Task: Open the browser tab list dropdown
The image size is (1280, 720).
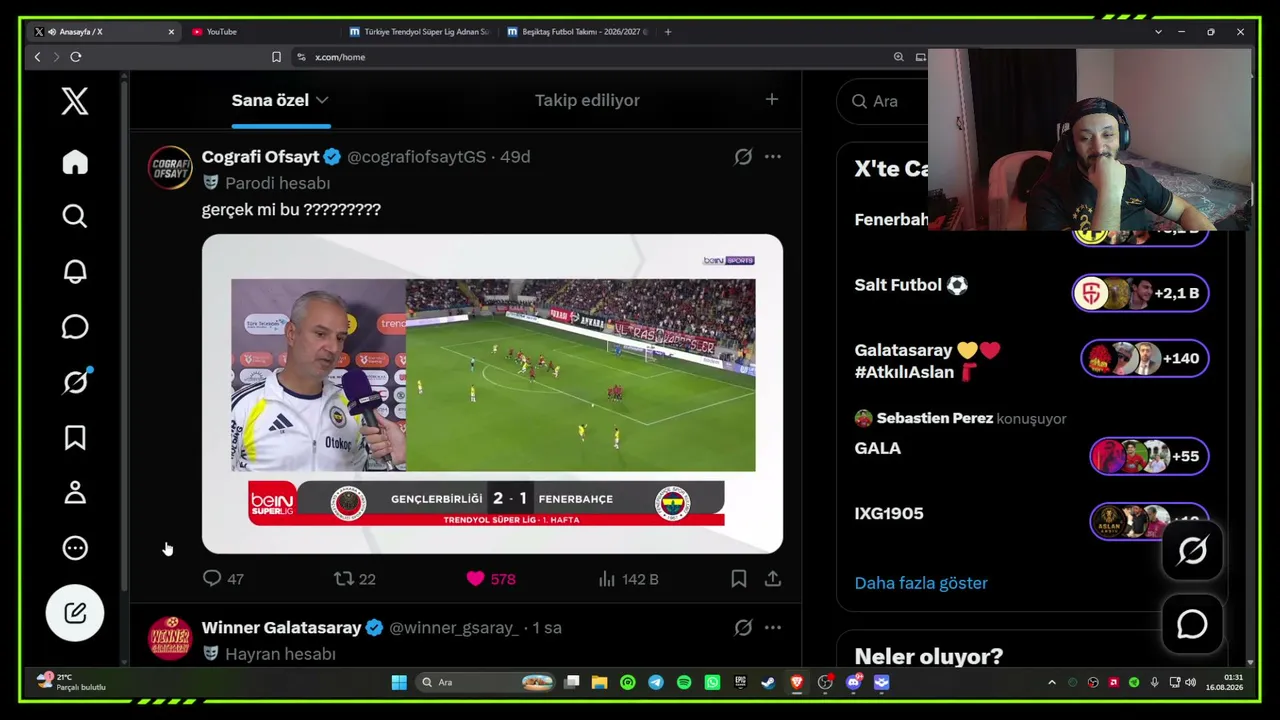Action: [x=1158, y=32]
